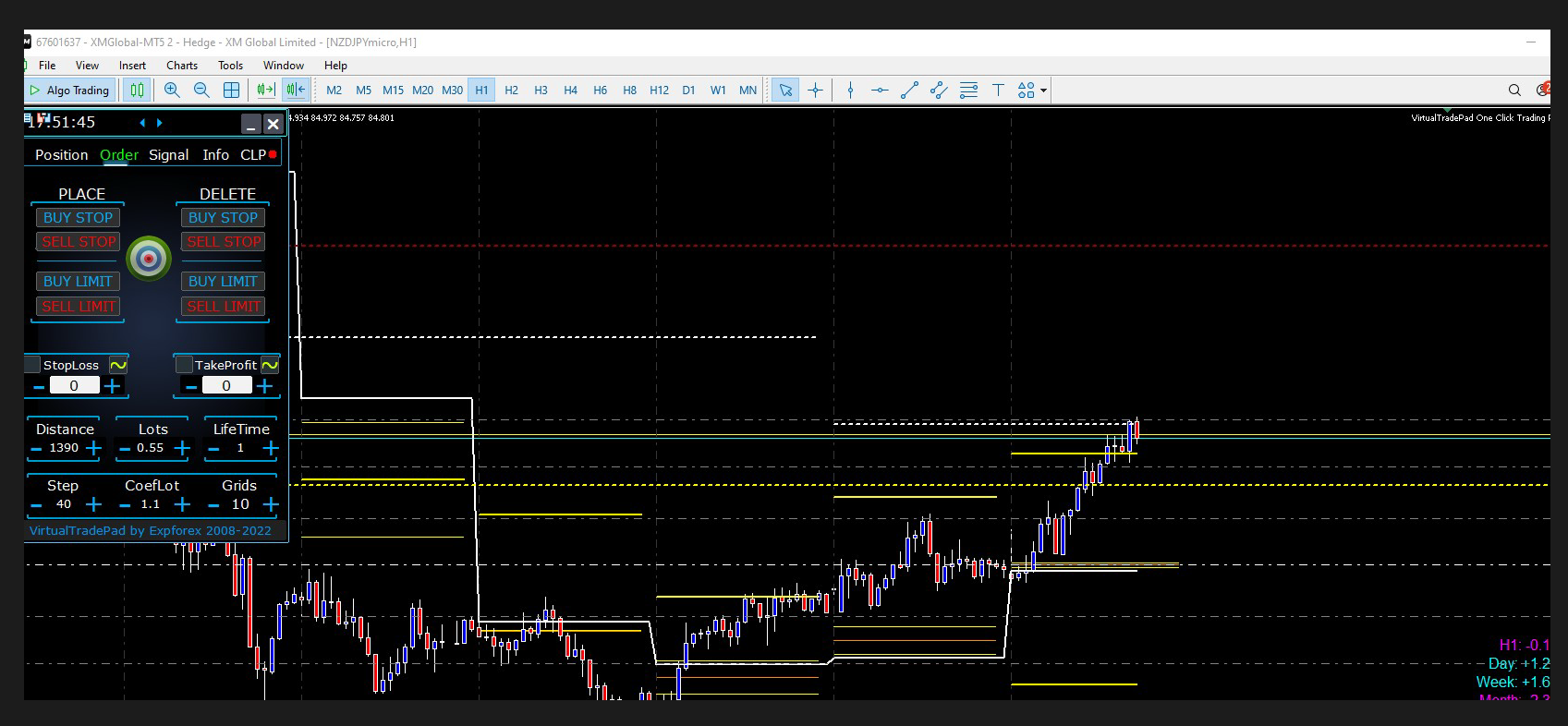Increase the Step value with plus
The width and height of the screenshot is (1568, 726).
[x=93, y=504]
